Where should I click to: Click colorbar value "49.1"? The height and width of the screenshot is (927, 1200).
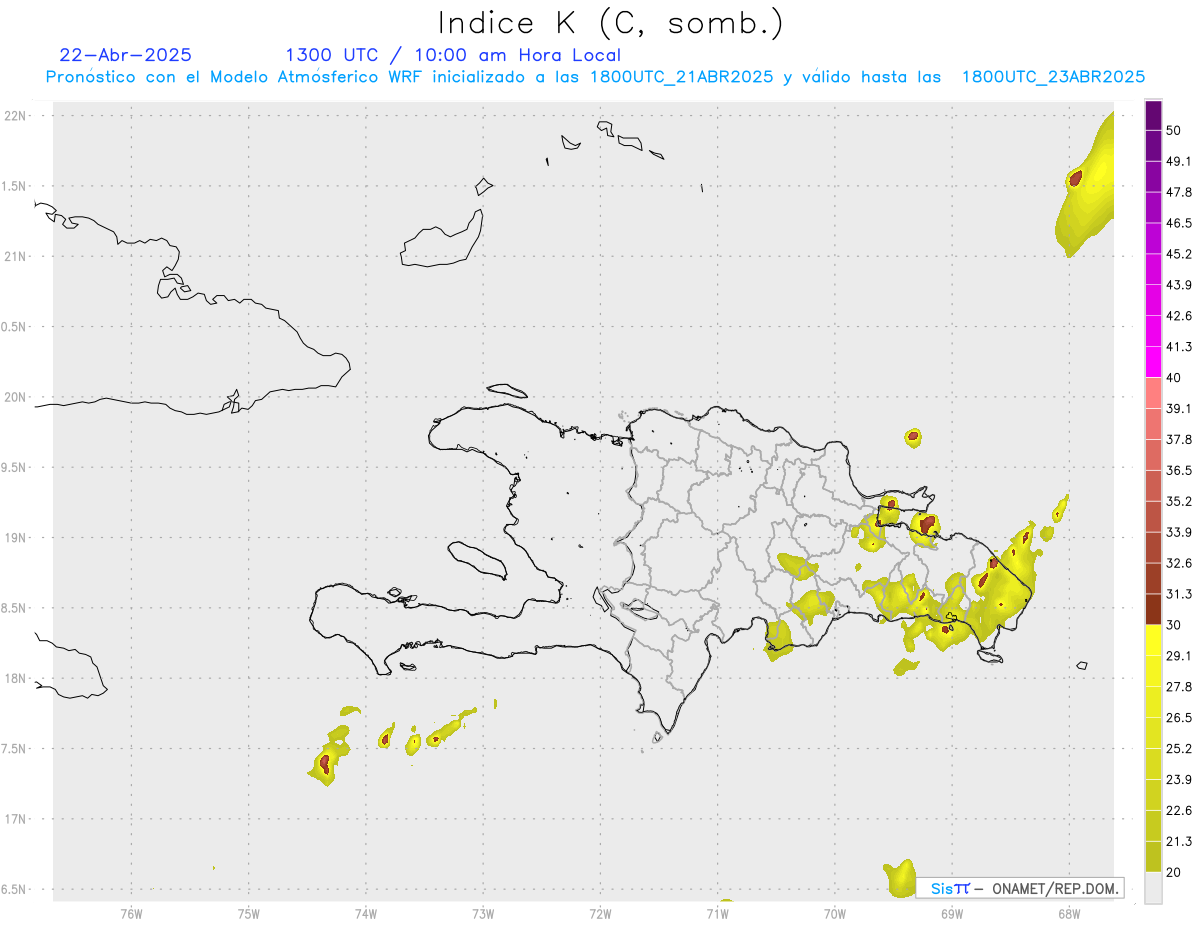(x=1179, y=161)
